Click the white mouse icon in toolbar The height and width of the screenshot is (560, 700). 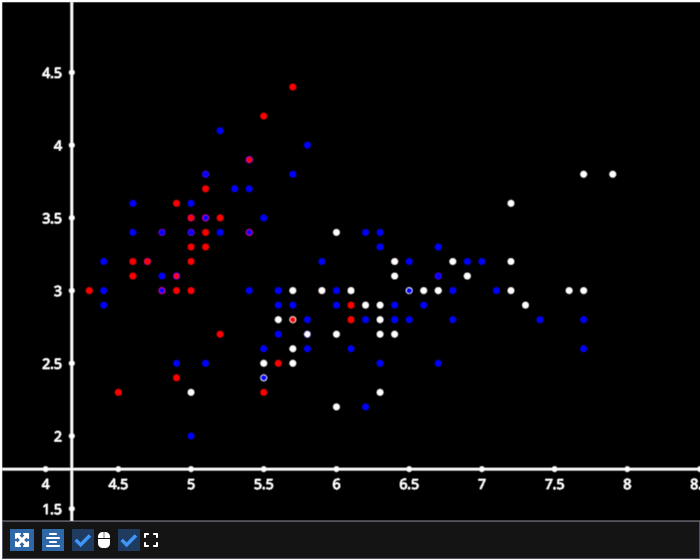click(104, 540)
